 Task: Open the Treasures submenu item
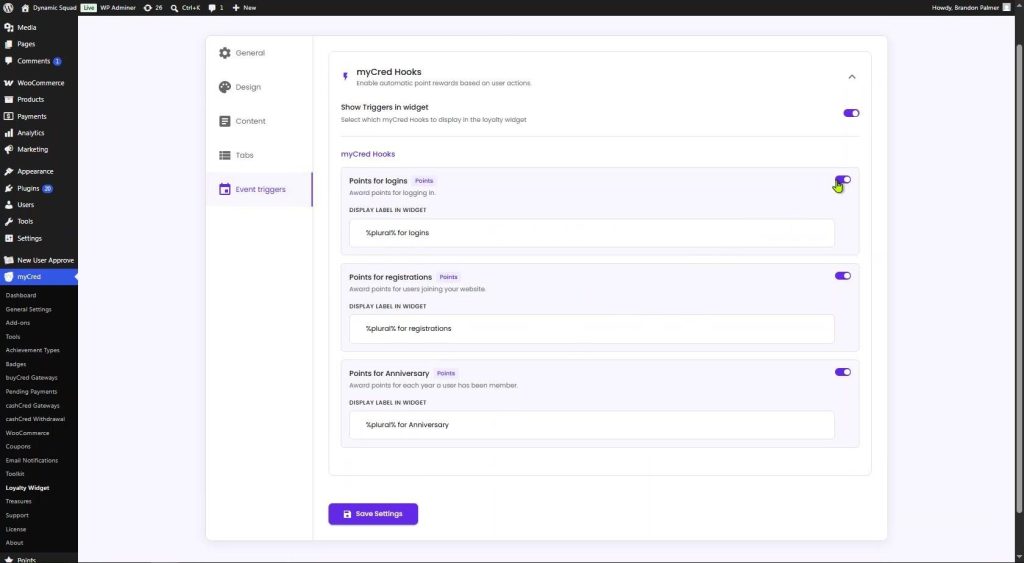18,502
